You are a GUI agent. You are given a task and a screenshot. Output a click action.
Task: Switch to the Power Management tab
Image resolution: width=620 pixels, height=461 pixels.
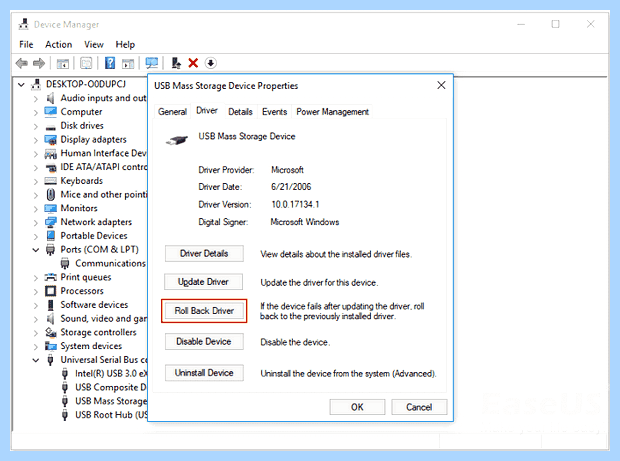pos(332,112)
